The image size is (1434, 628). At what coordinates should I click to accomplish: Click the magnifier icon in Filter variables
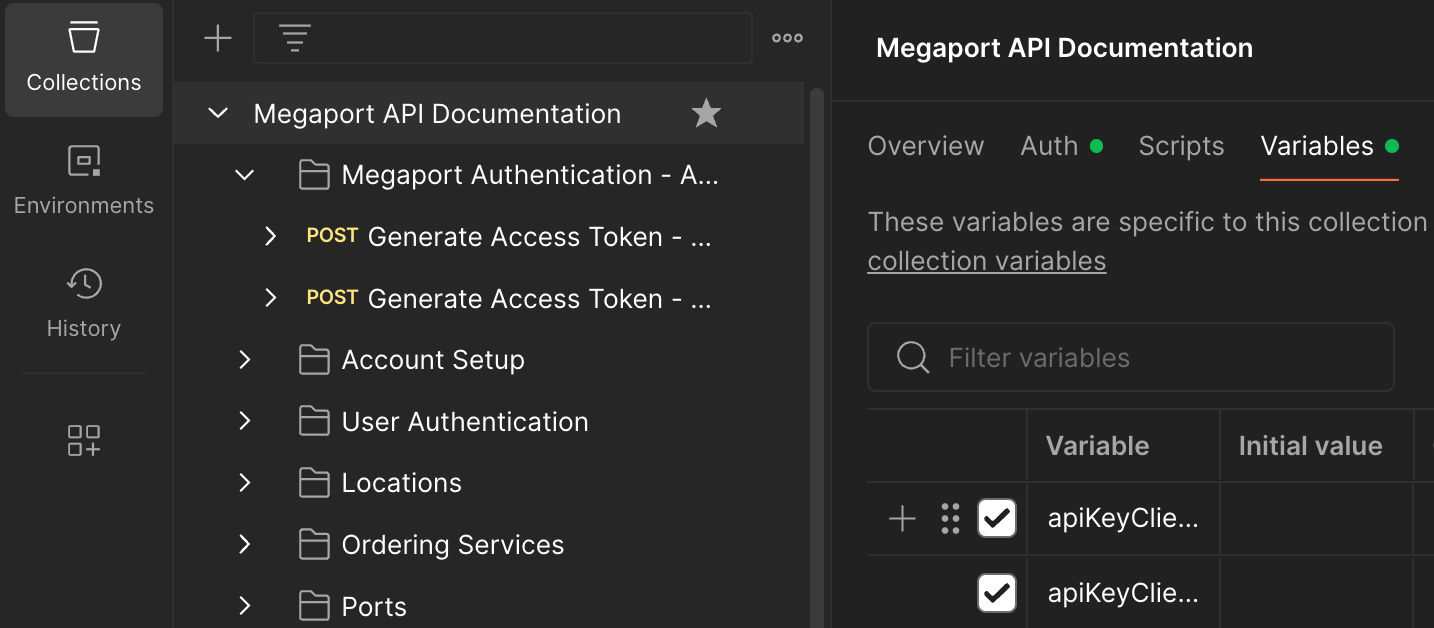(x=913, y=357)
